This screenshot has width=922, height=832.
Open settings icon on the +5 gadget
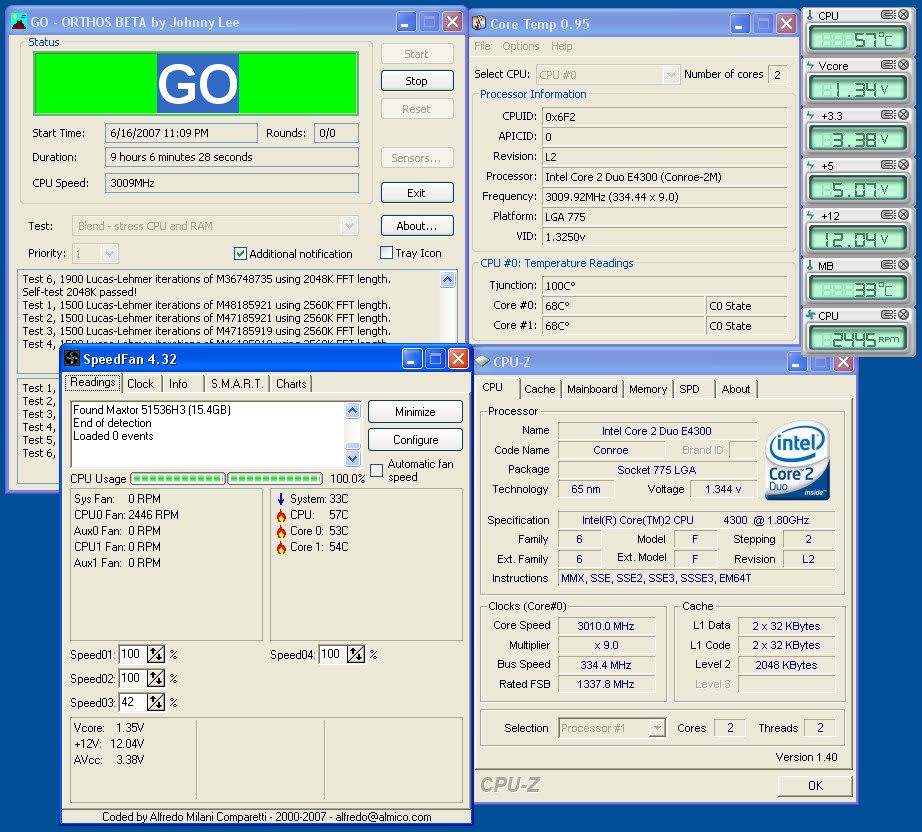(x=888, y=165)
